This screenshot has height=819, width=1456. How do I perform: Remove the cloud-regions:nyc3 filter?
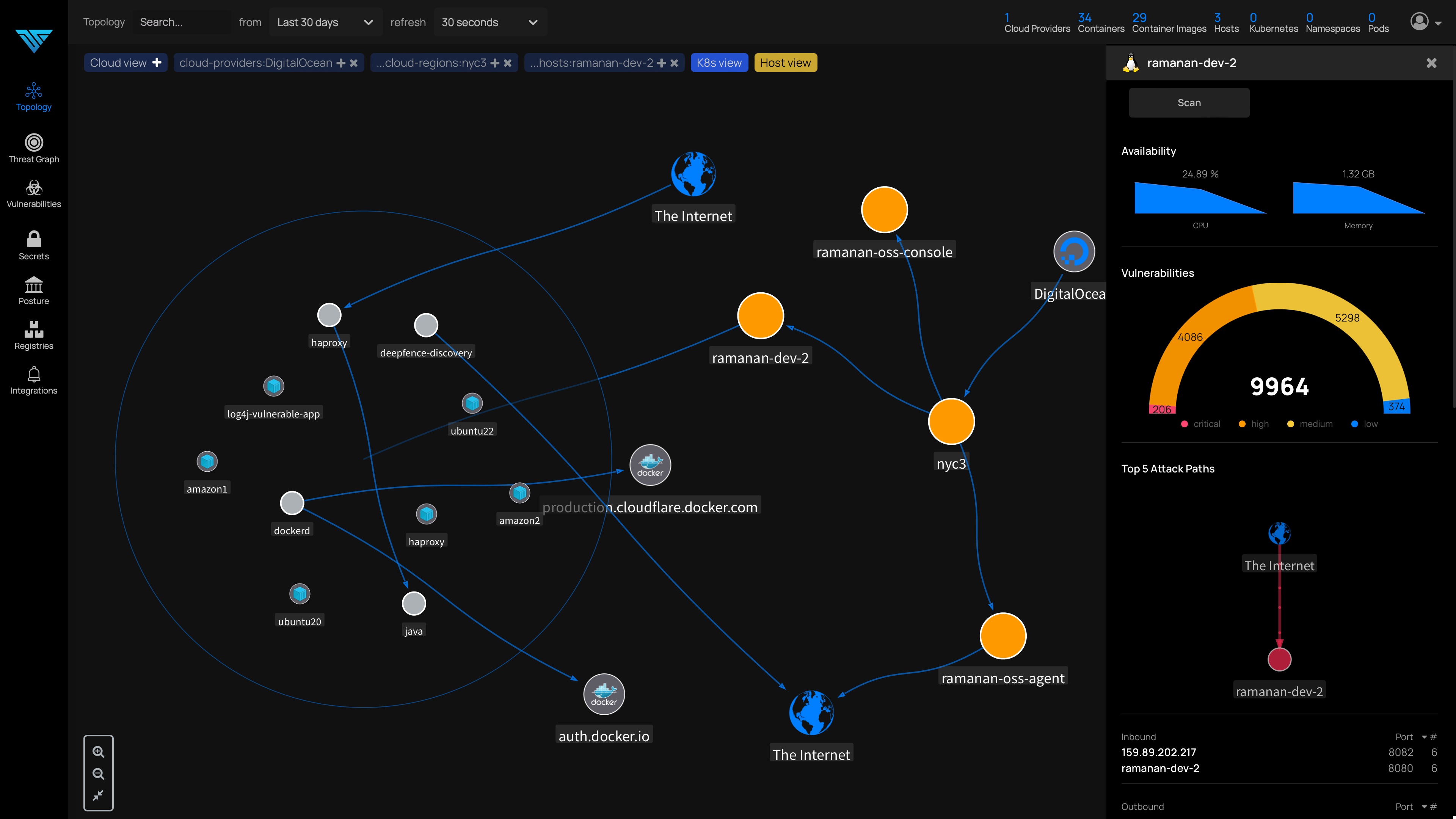coord(508,63)
